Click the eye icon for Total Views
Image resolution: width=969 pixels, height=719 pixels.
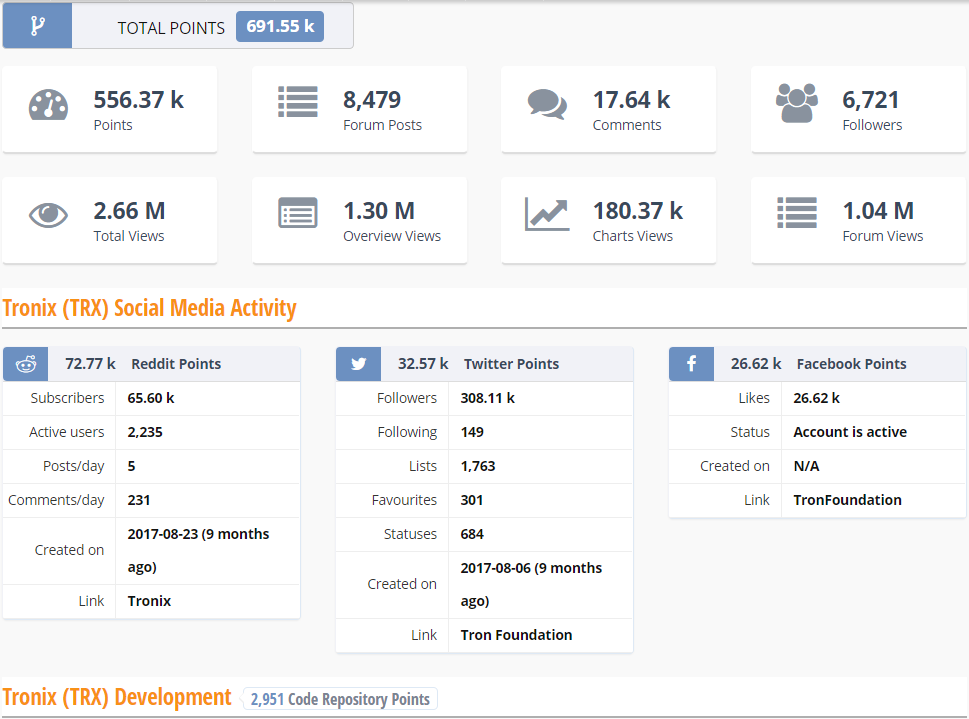[x=48, y=215]
